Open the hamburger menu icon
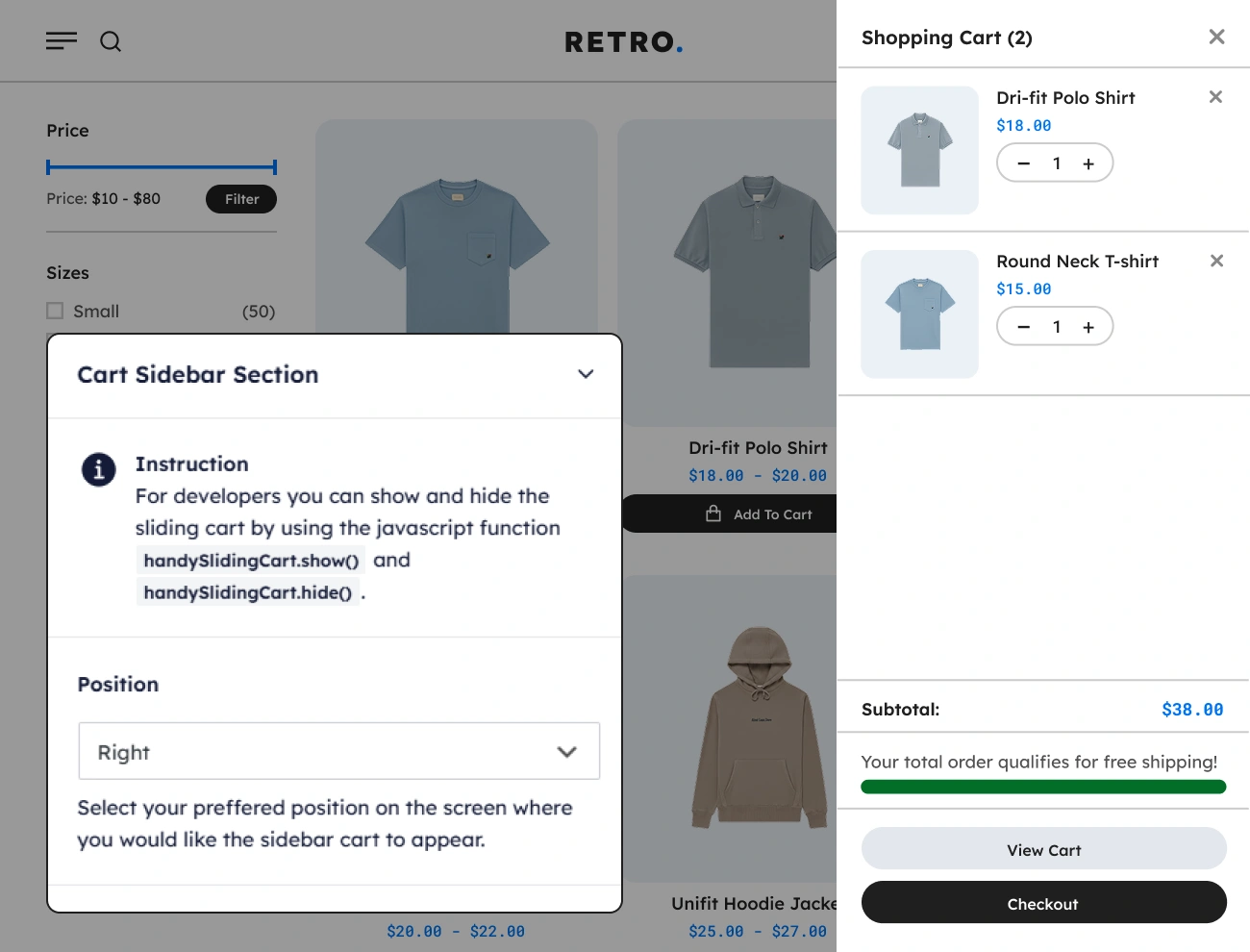Image resolution: width=1250 pixels, height=952 pixels. click(x=62, y=40)
